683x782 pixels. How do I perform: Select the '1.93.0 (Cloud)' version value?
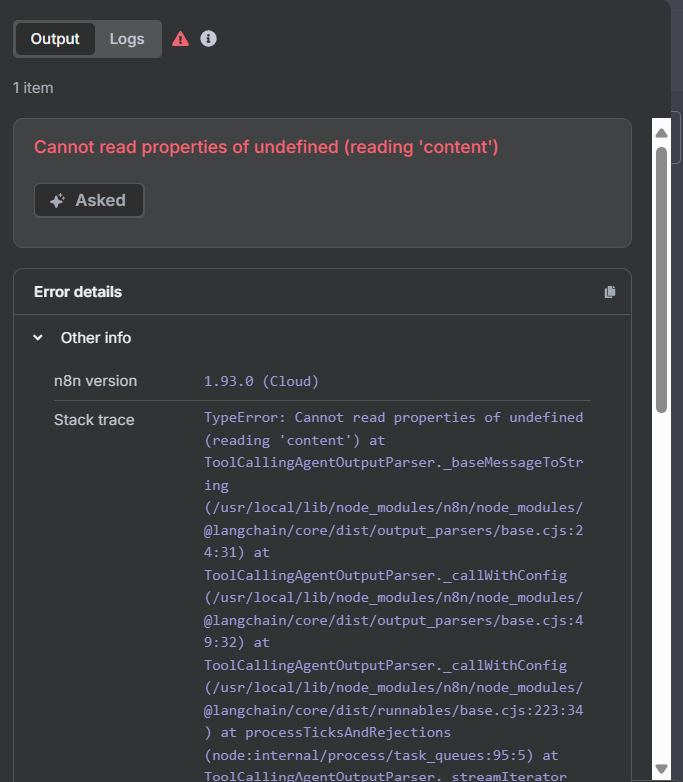pyautogui.click(x=261, y=382)
